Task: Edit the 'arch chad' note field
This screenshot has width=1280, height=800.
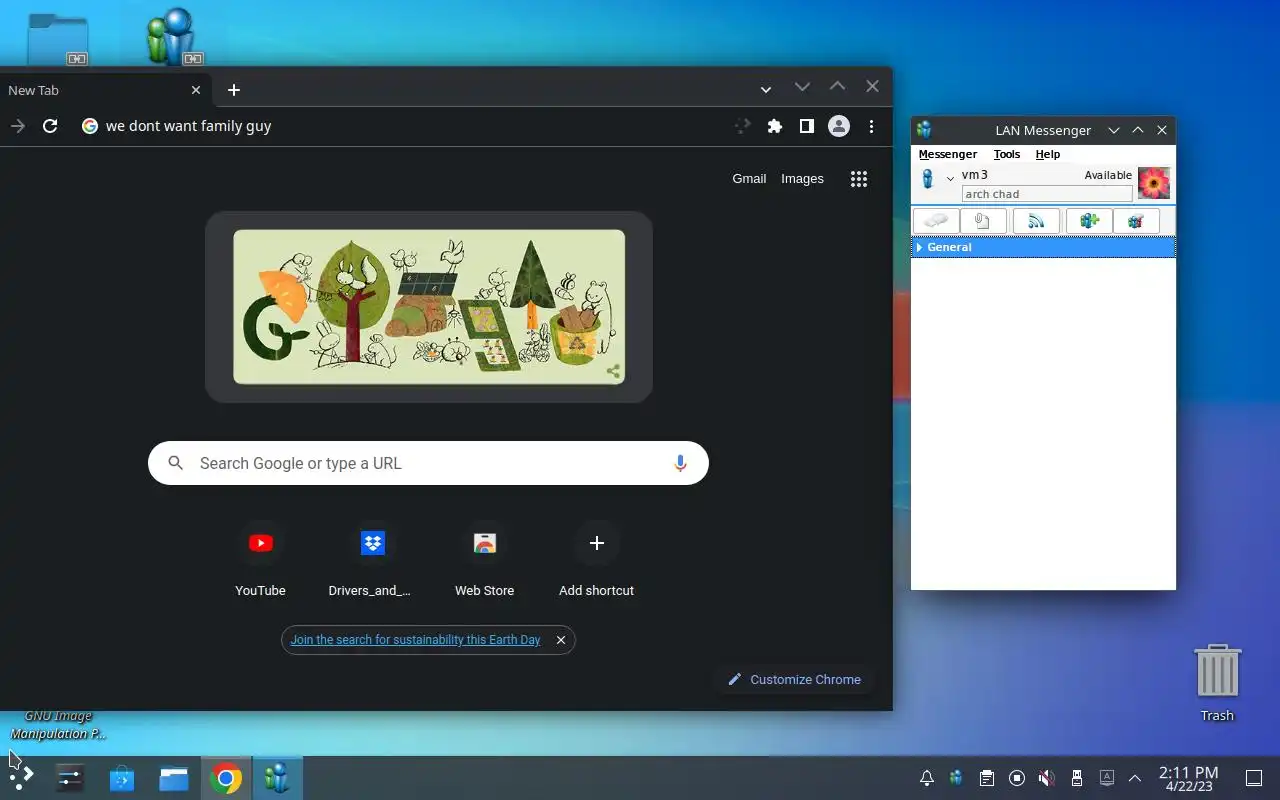Action: pos(1047,194)
